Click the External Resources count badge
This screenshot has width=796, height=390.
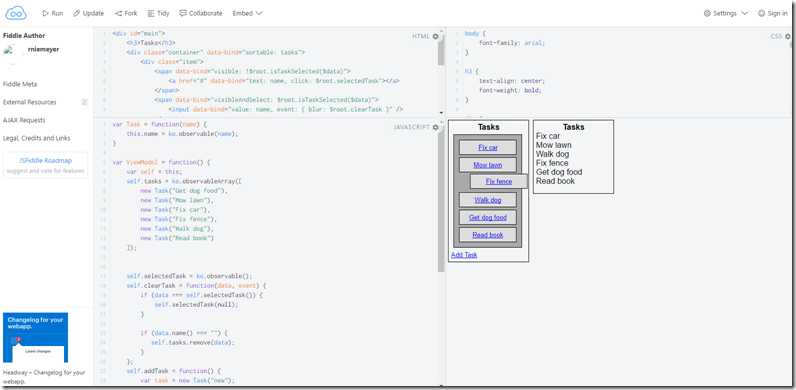tap(85, 102)
